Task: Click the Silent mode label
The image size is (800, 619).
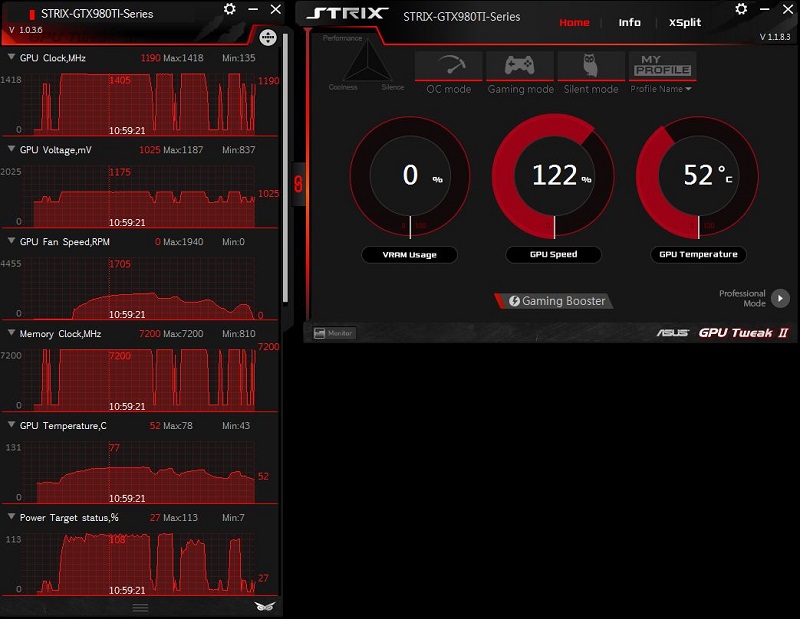Action: [591, 89]
